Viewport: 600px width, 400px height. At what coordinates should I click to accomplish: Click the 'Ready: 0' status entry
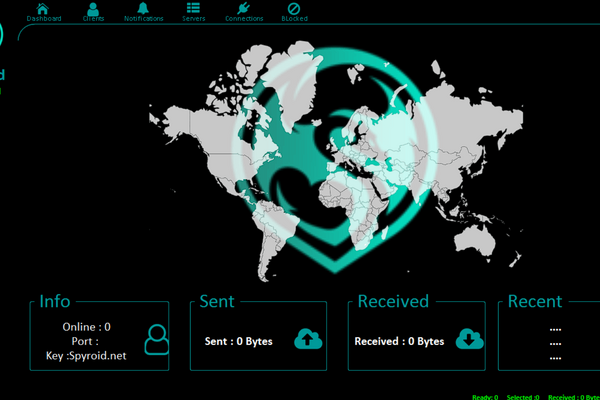pos(485,397)
